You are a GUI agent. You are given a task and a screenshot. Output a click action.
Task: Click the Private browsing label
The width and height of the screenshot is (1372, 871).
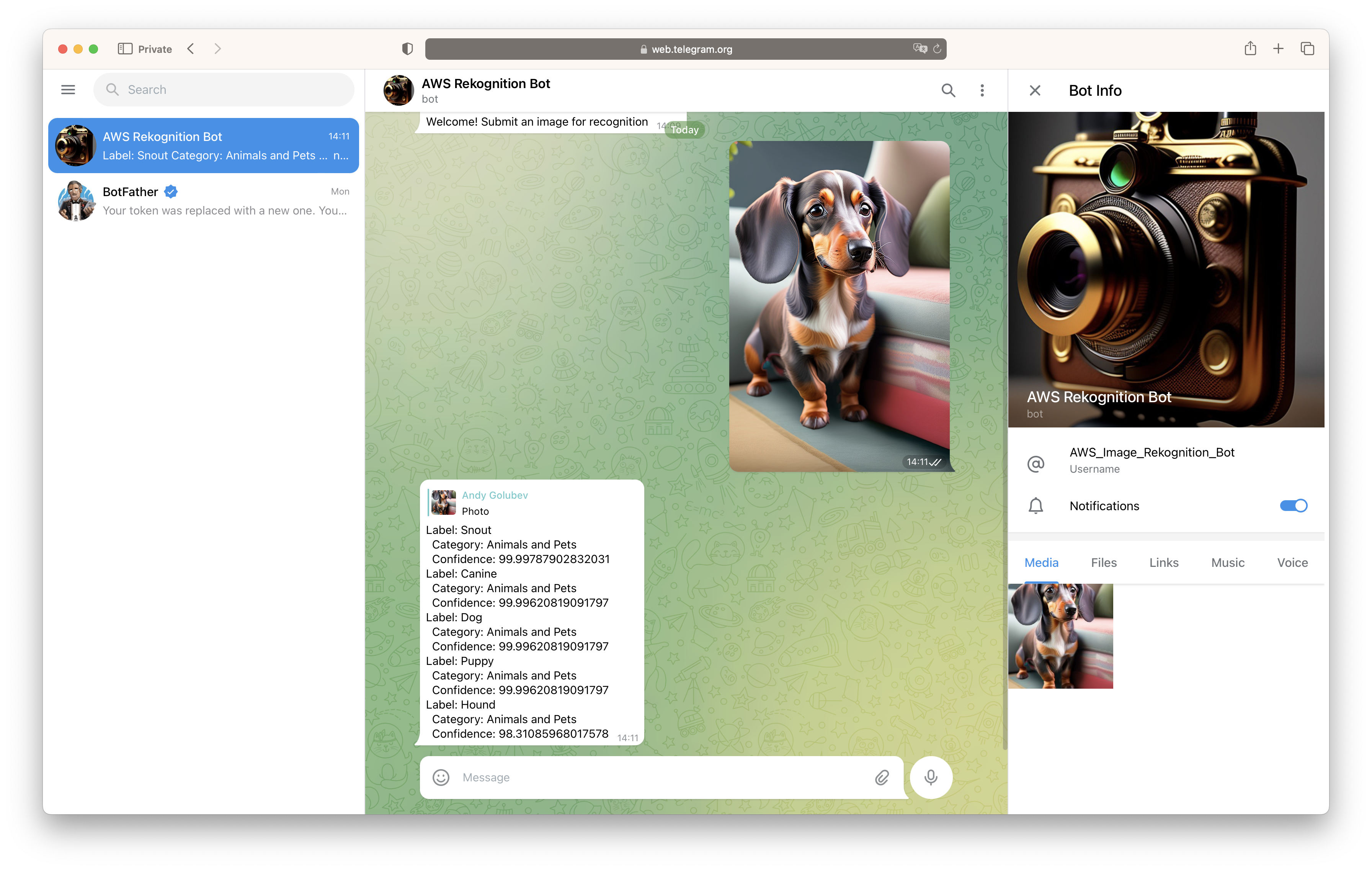(155, 49)
